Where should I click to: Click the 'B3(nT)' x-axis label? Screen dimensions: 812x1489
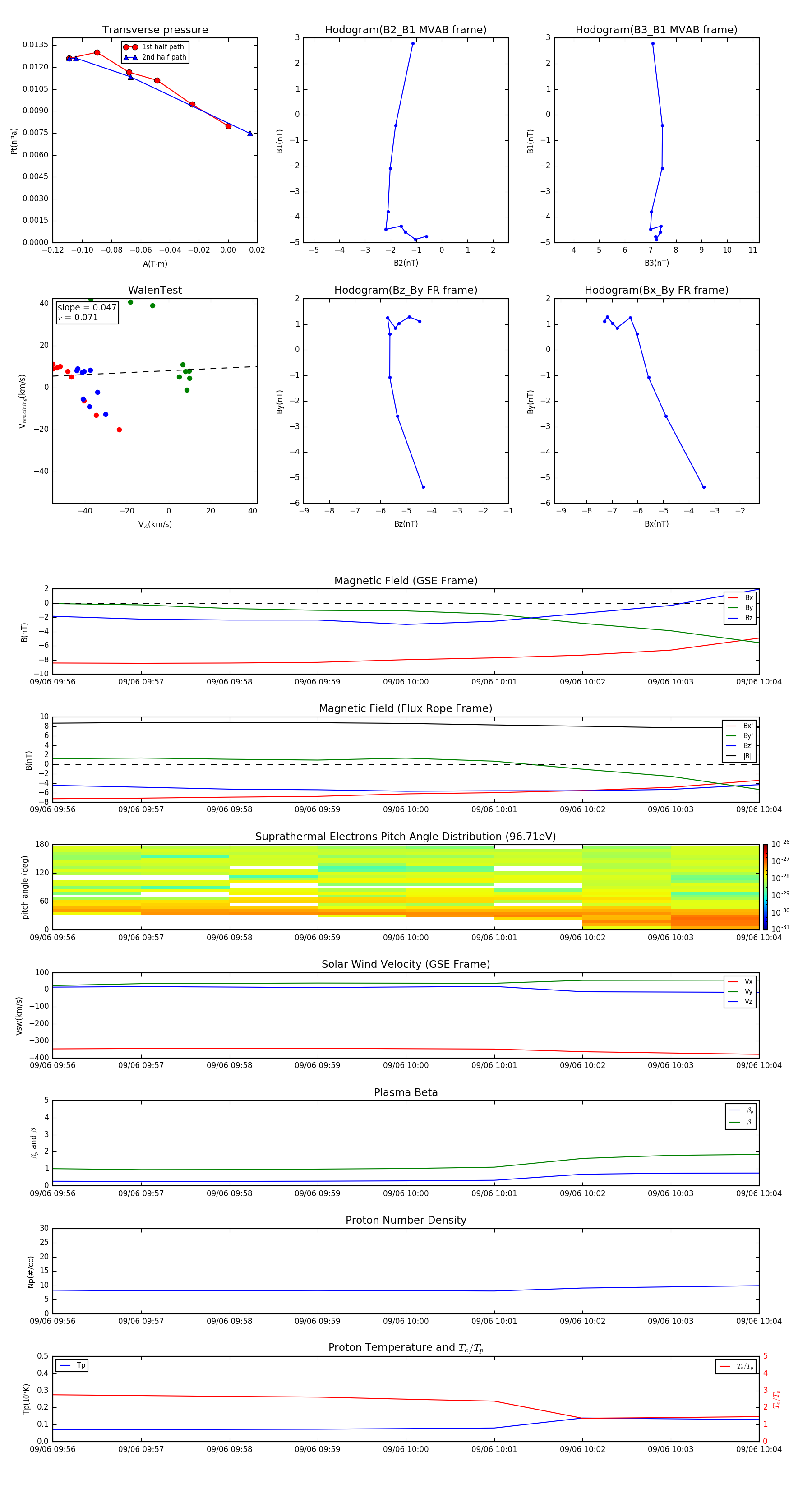pos(656,263)
